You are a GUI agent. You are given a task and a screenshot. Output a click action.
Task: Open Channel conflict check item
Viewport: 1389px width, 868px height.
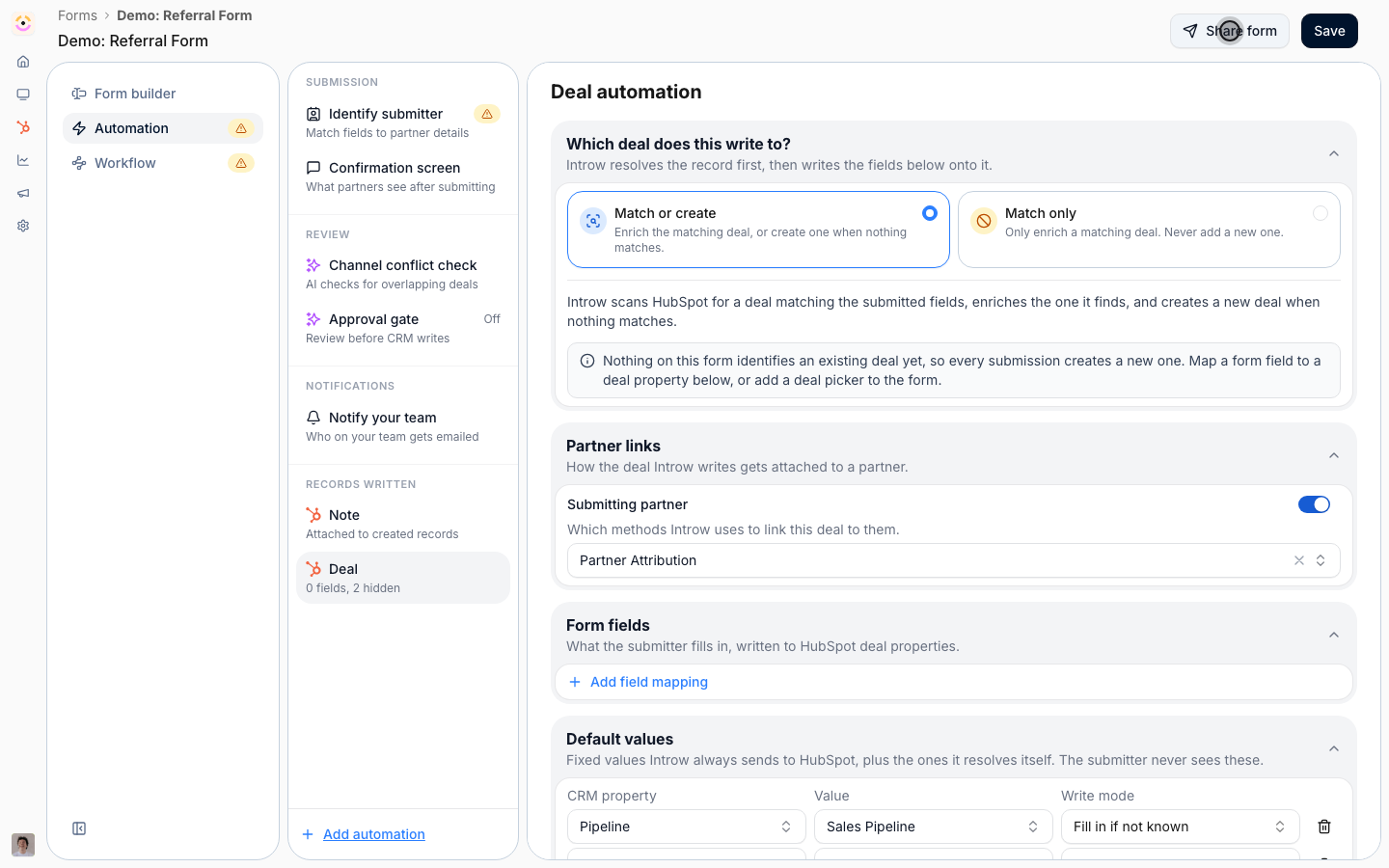click(x=403, y=274)
